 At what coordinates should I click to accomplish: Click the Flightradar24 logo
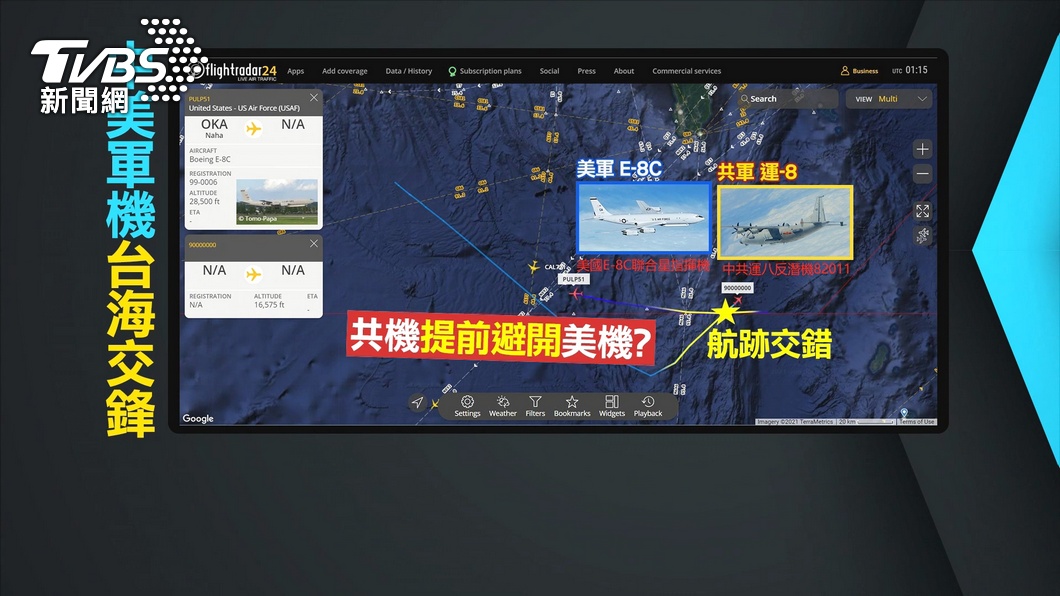point(235,71)
